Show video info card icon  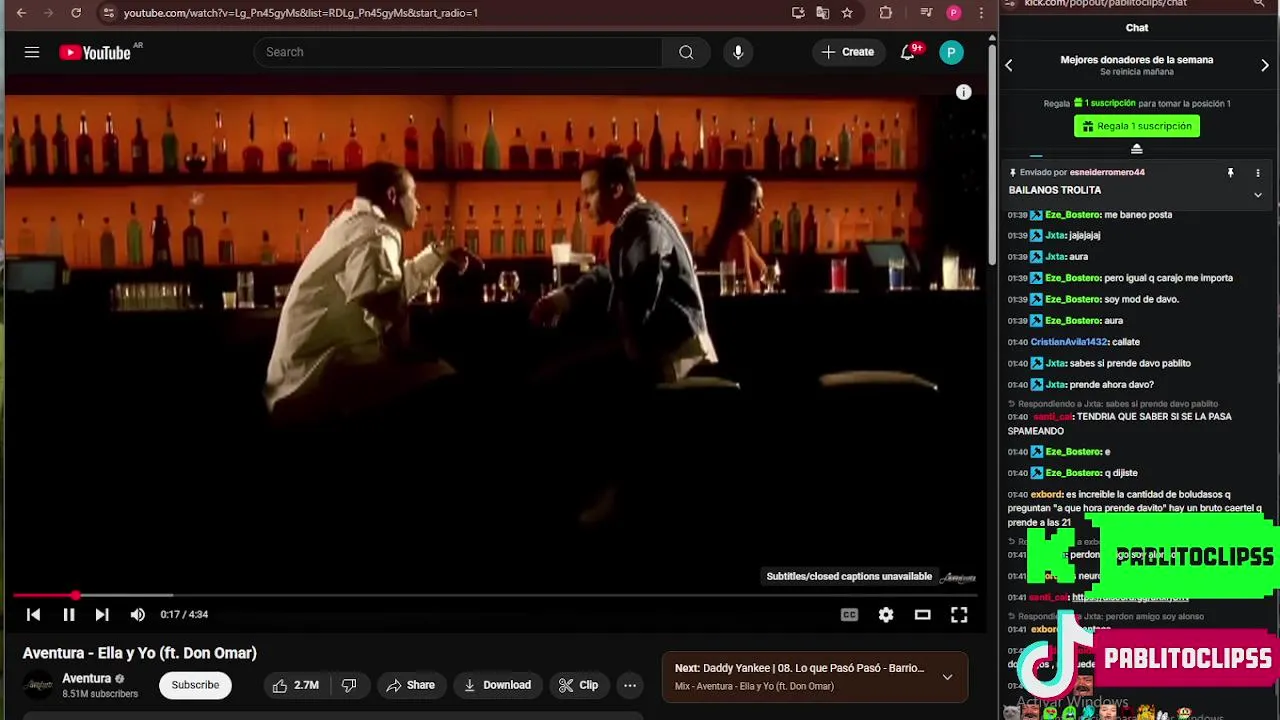pos(964,92)
